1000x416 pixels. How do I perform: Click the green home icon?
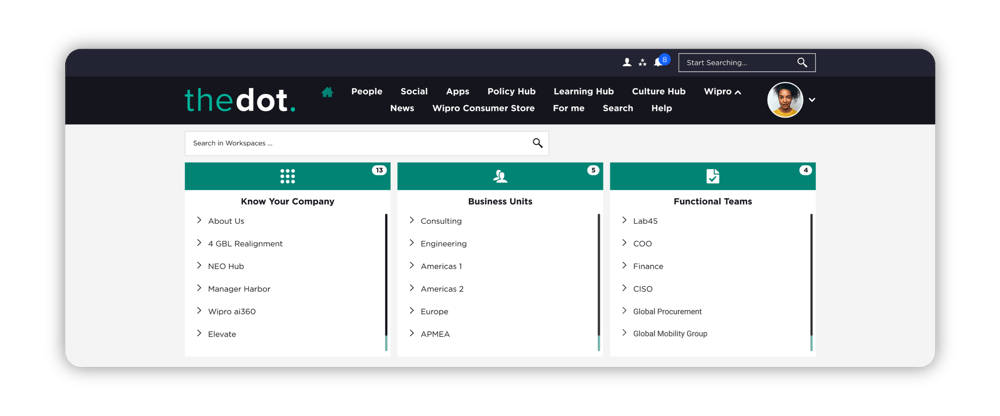[327, 92]
